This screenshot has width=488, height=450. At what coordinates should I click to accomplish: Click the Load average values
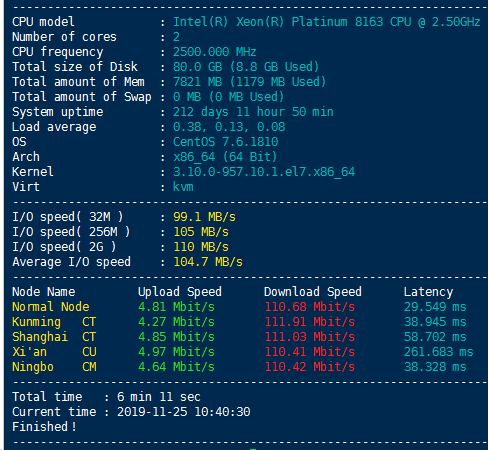[x=229, y=127]
